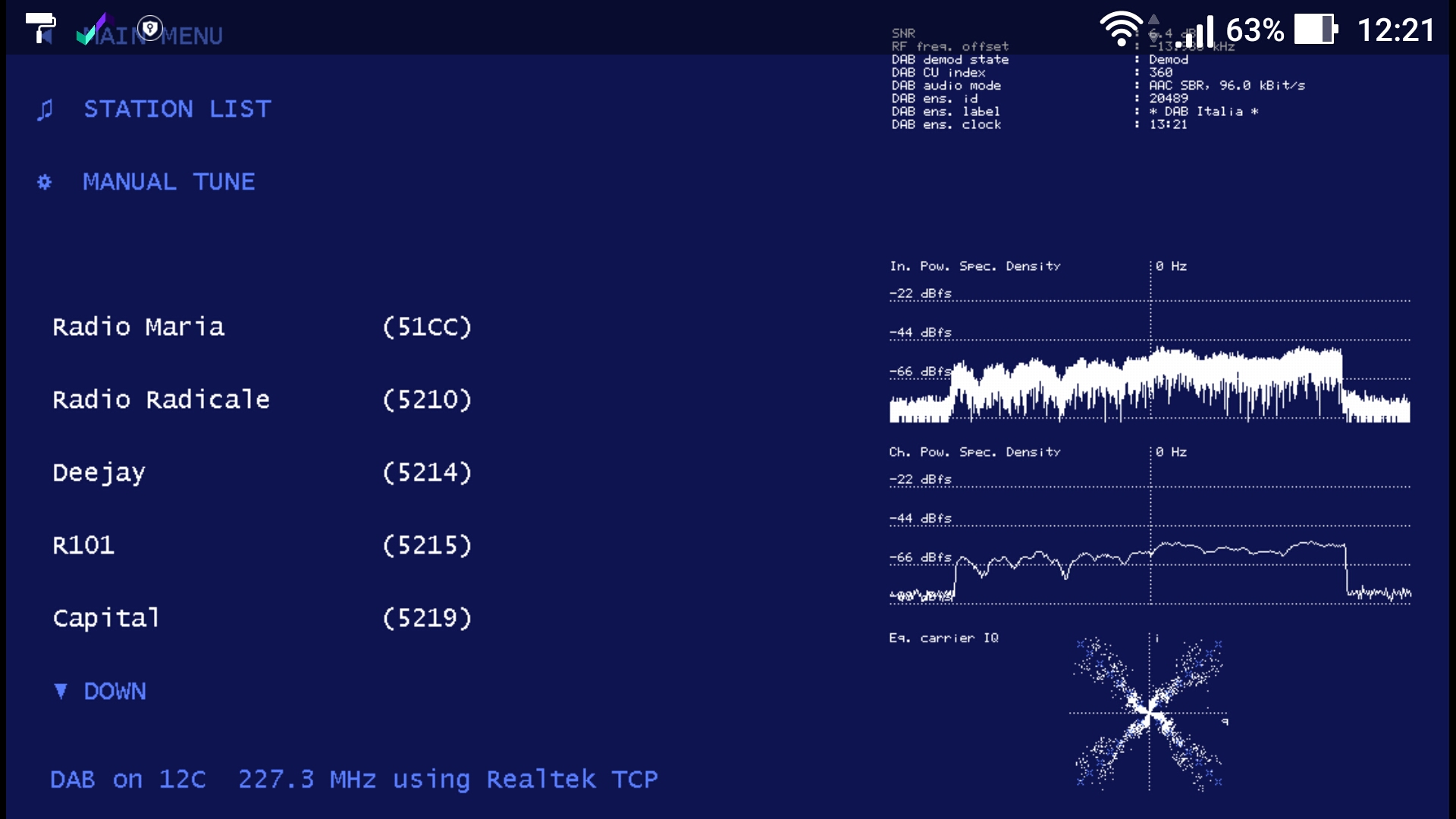
Task: Toggle DAB audio mode display visibility
Action: tap(944, 85)
